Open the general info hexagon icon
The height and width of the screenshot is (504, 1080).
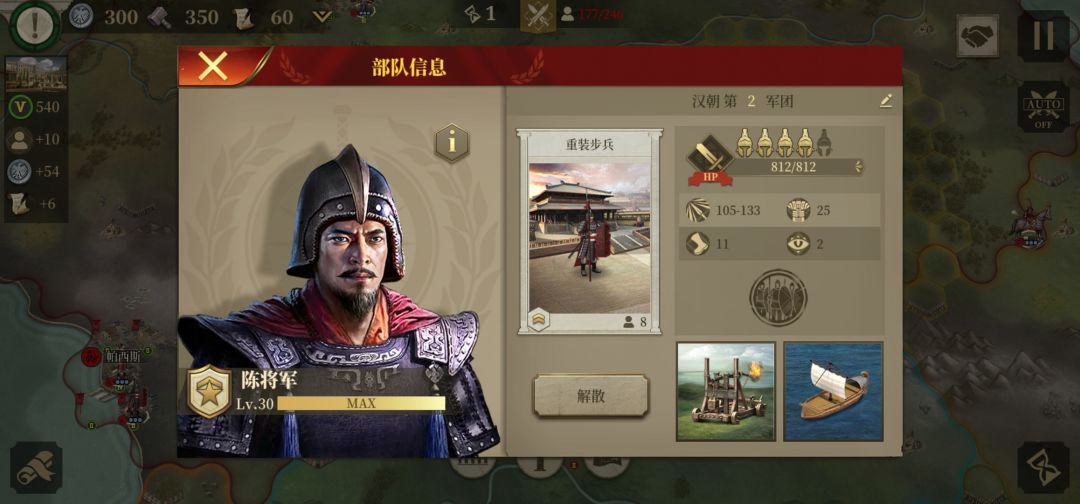(452, 143)
